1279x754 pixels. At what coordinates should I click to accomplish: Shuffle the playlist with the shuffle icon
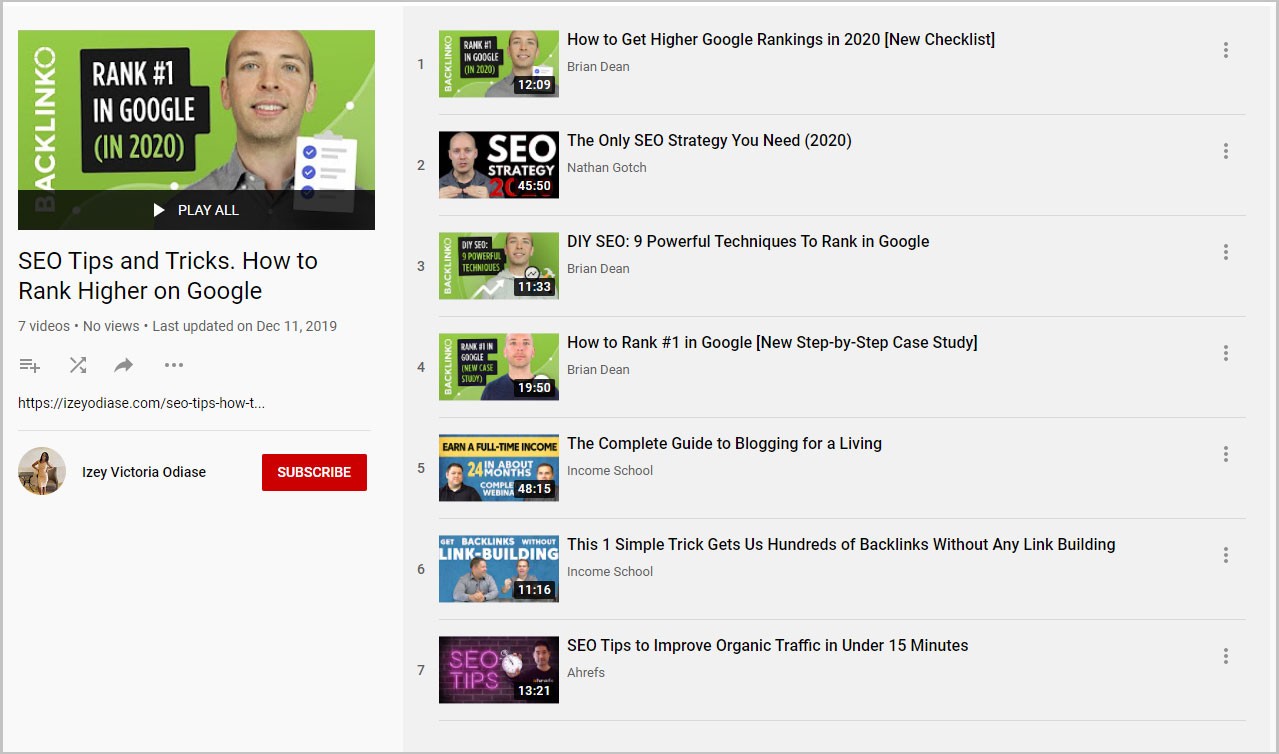click(77, 366)
